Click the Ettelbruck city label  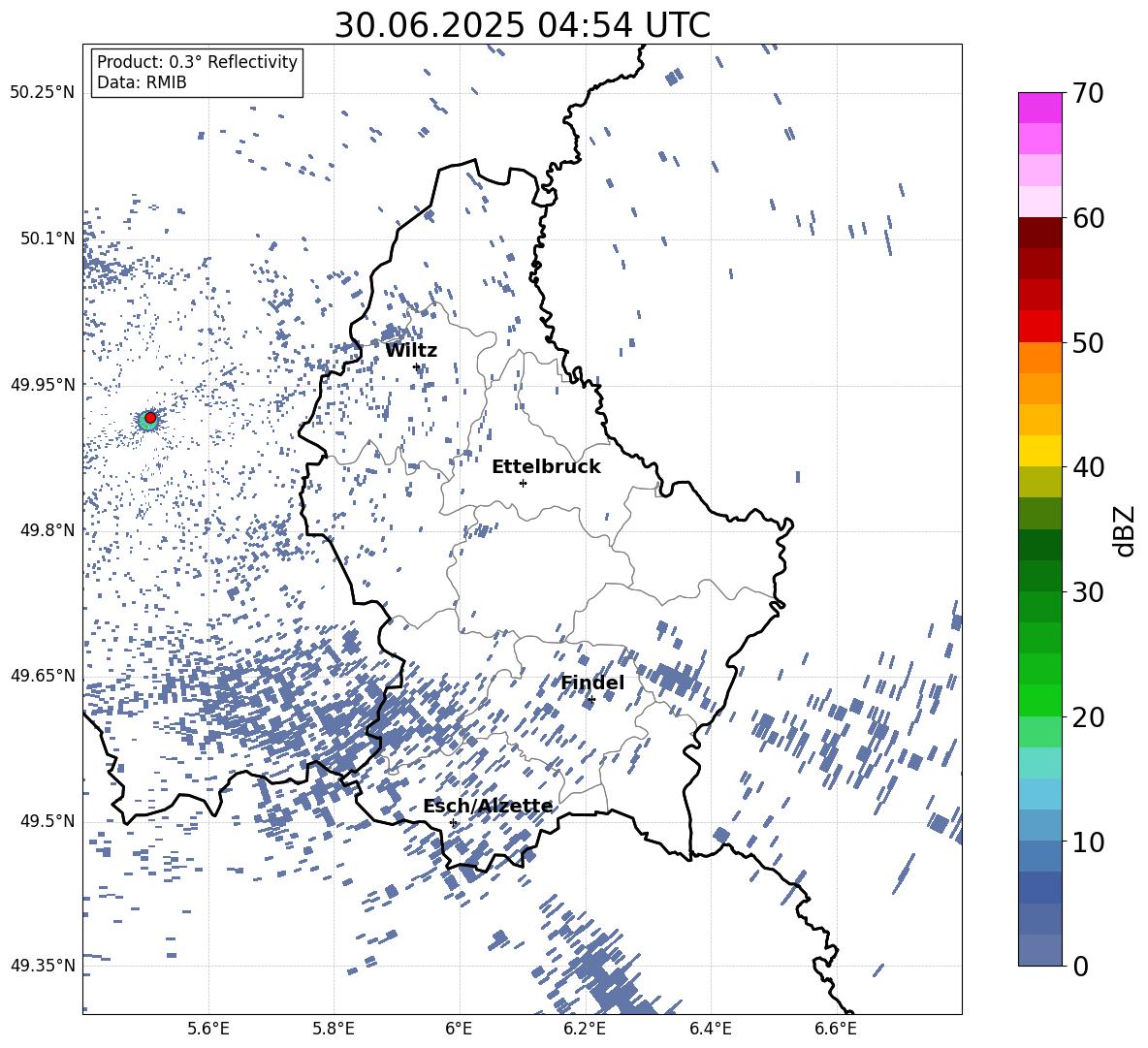[x=546, y=467]
